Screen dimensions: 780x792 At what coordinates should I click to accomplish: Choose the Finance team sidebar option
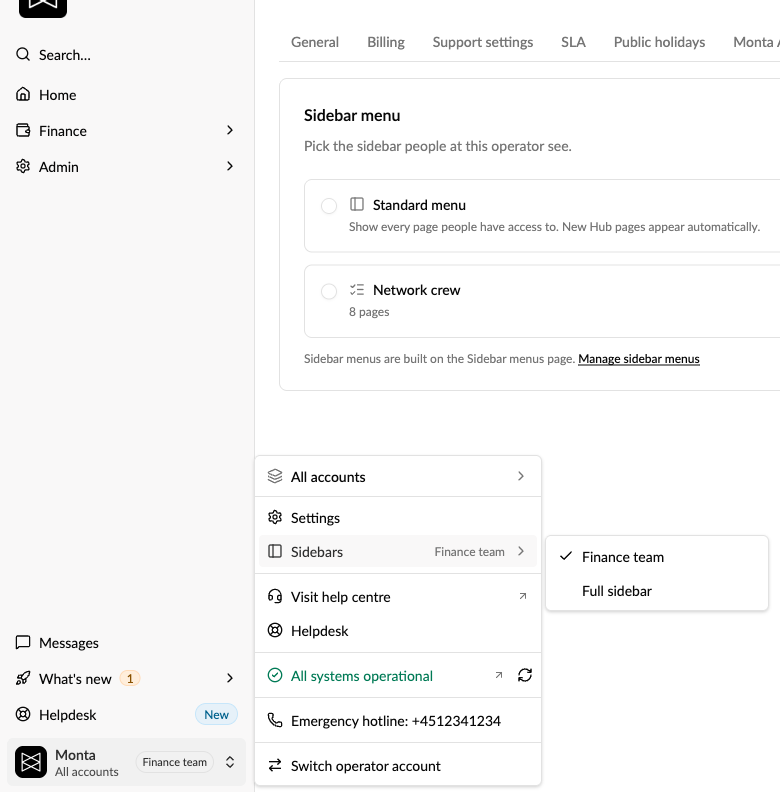pyautogui.click(x=657, y=557)
